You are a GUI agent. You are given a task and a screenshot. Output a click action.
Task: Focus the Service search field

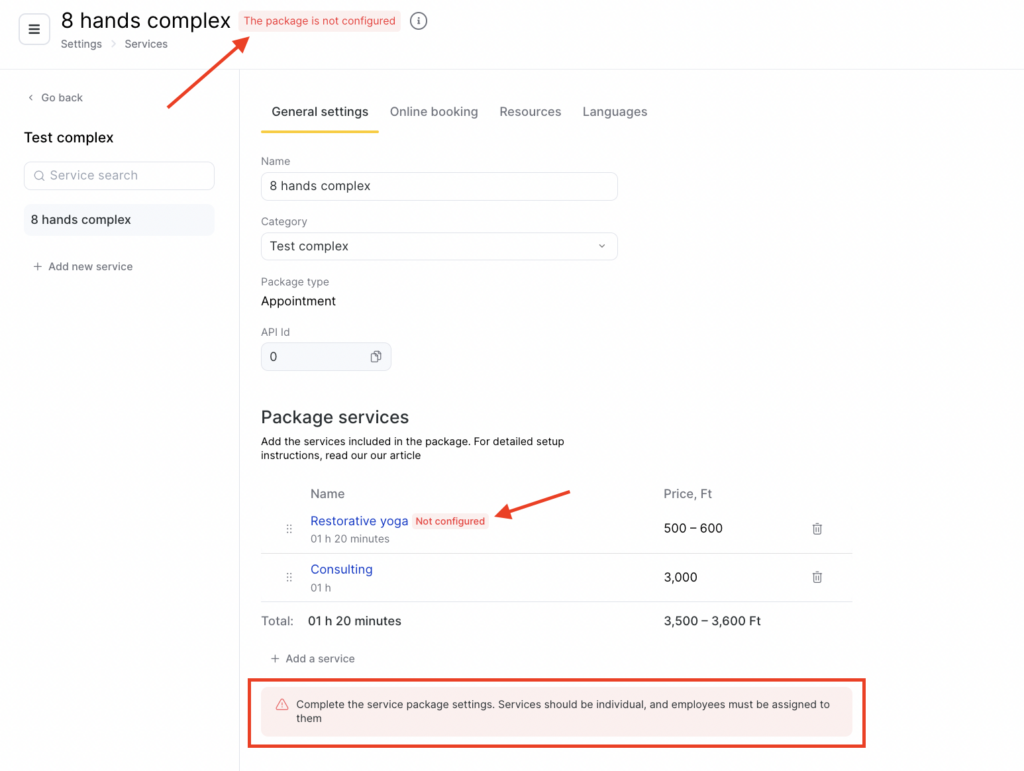tap(119, 176)
